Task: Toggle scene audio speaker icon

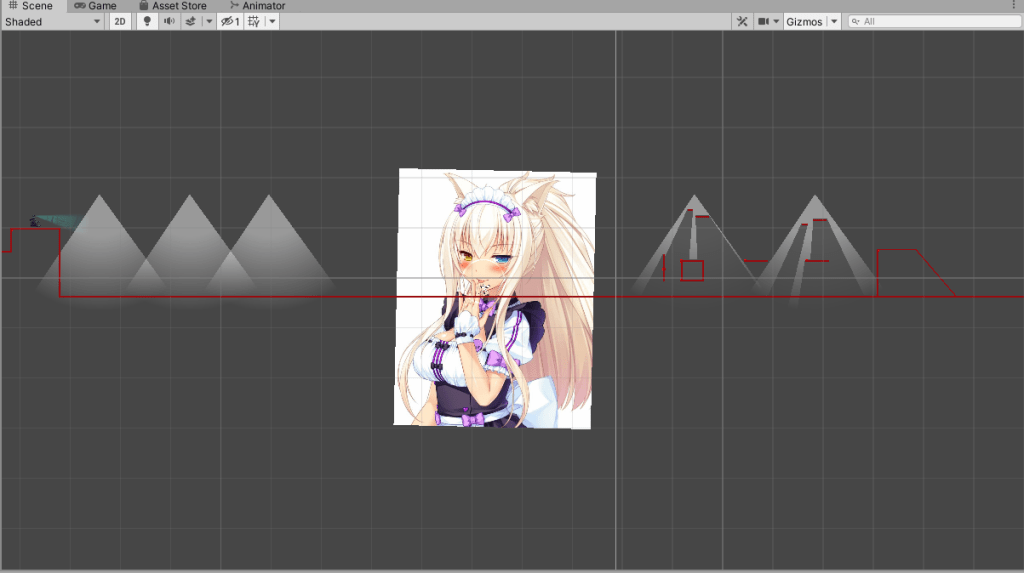Action: [168, 21]
